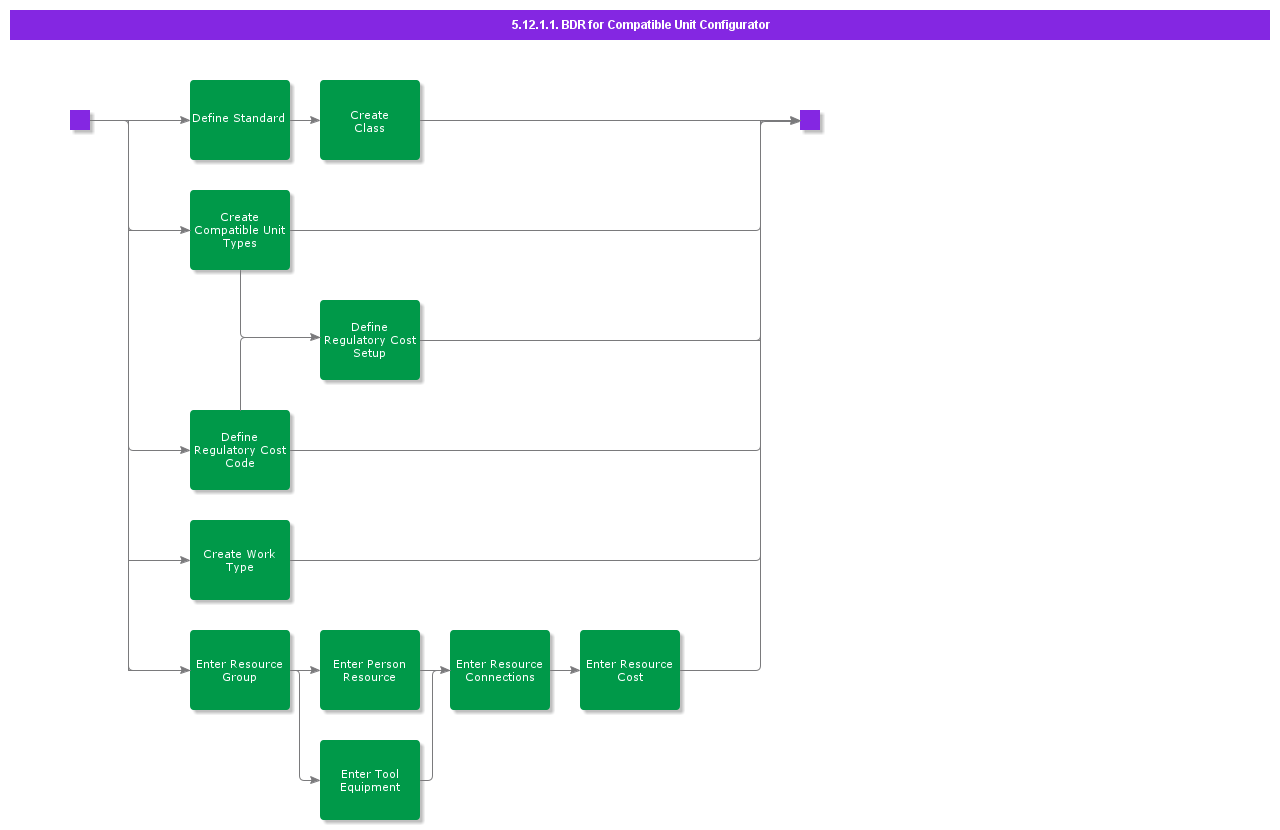Select the Enter Resource Group step
Image resolution: width=1280 pixels, height=830 pixels.
240,670
